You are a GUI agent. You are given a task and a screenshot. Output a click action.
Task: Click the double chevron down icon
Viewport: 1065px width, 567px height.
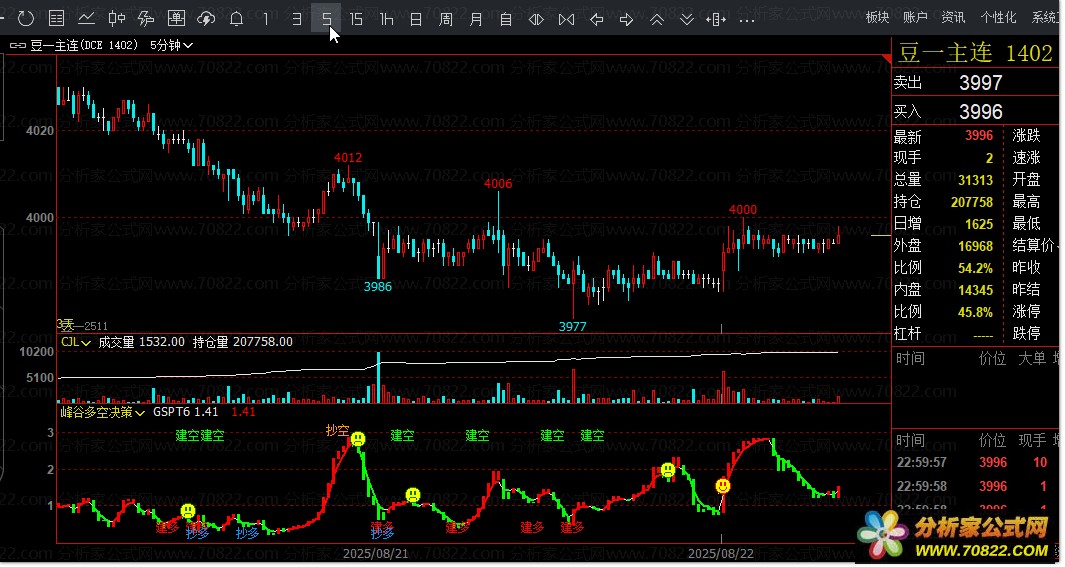[x=686, y=19]
